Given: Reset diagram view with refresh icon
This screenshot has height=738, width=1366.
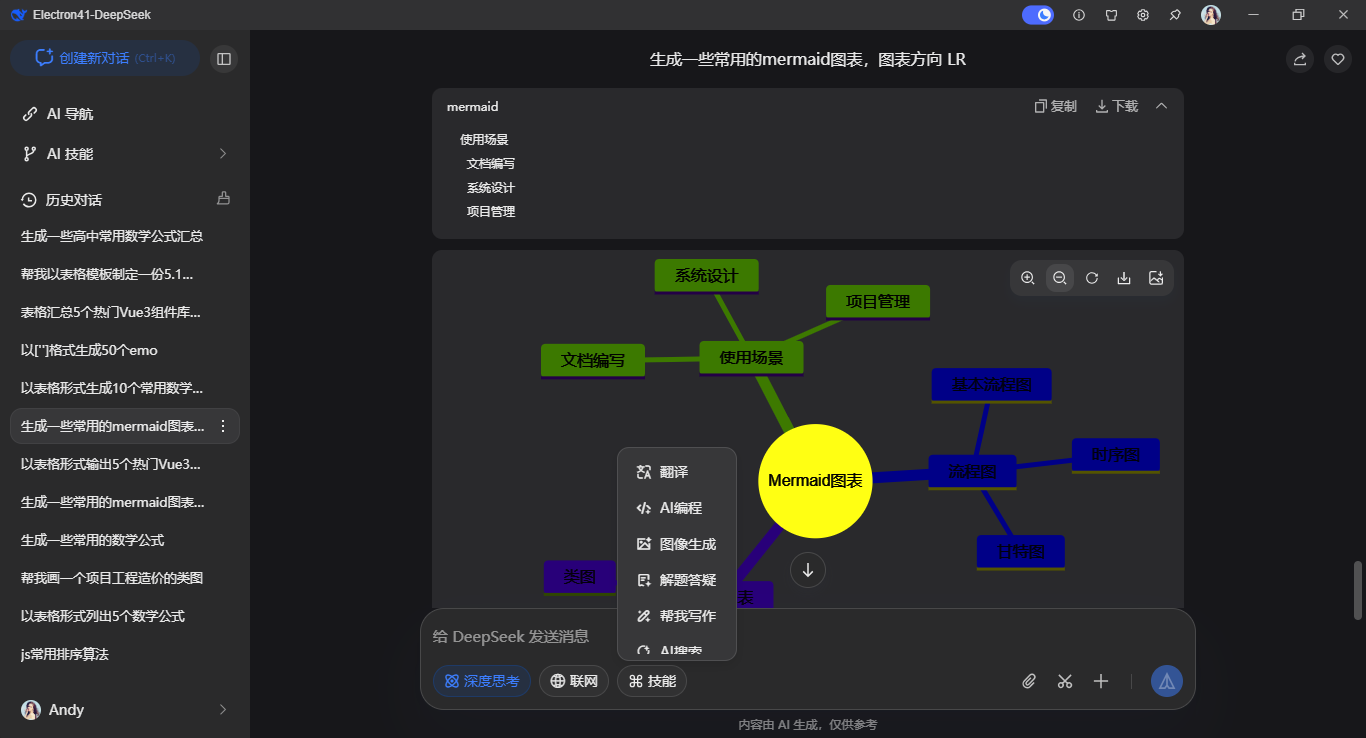Looking at the screenshot, I should click(x=1092, y=278).
